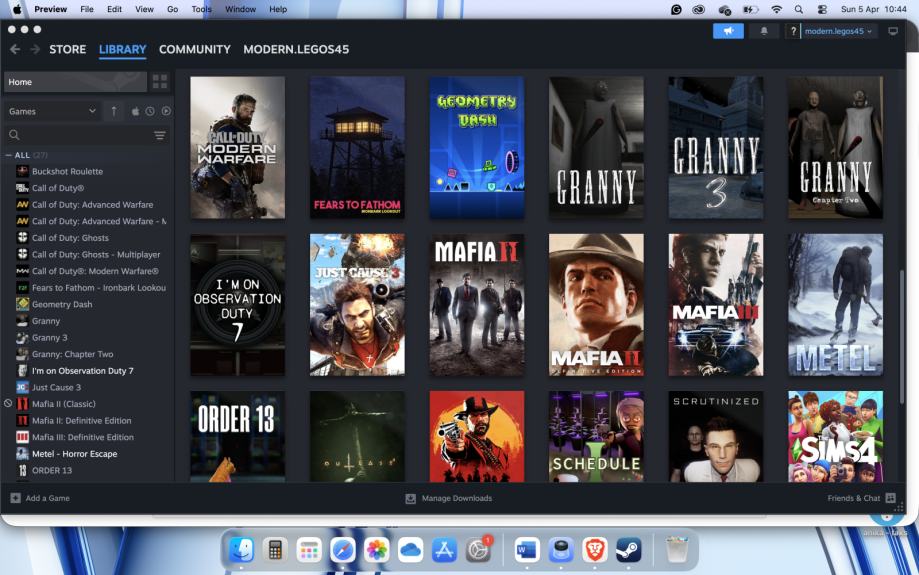This screenshot has width=919, height=575.
Task: Filter by macOS compatible games Apple icon
Action: click(135, 111)
